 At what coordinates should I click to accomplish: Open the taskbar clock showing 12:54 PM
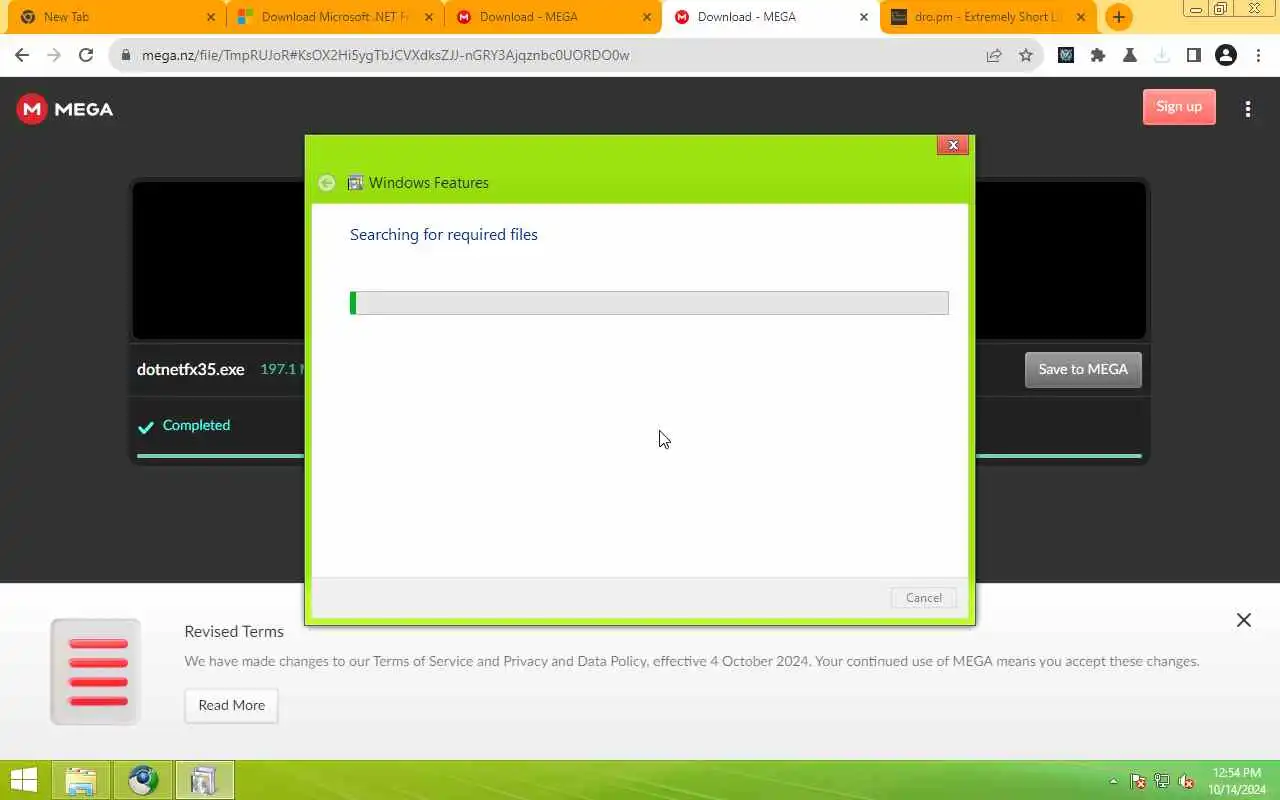tap(1237, 780)
